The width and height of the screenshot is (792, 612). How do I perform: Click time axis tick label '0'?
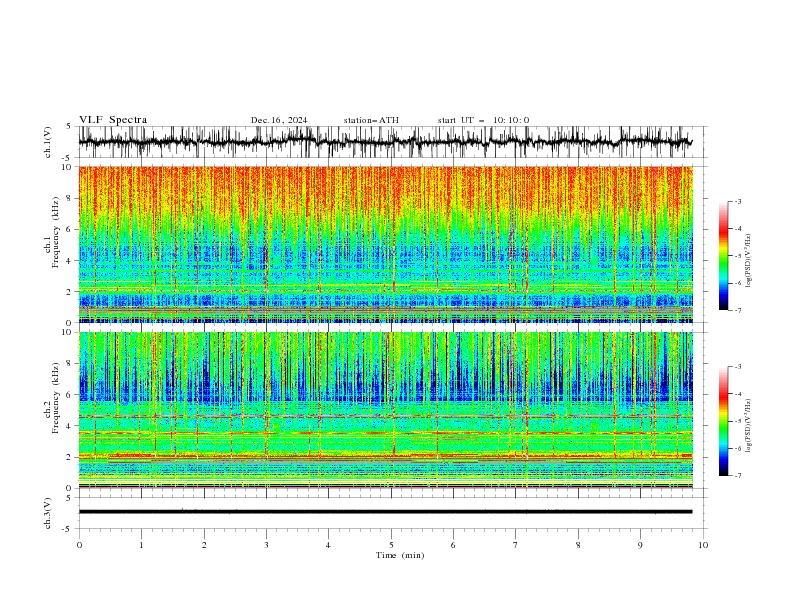click(x=79, y=545)
